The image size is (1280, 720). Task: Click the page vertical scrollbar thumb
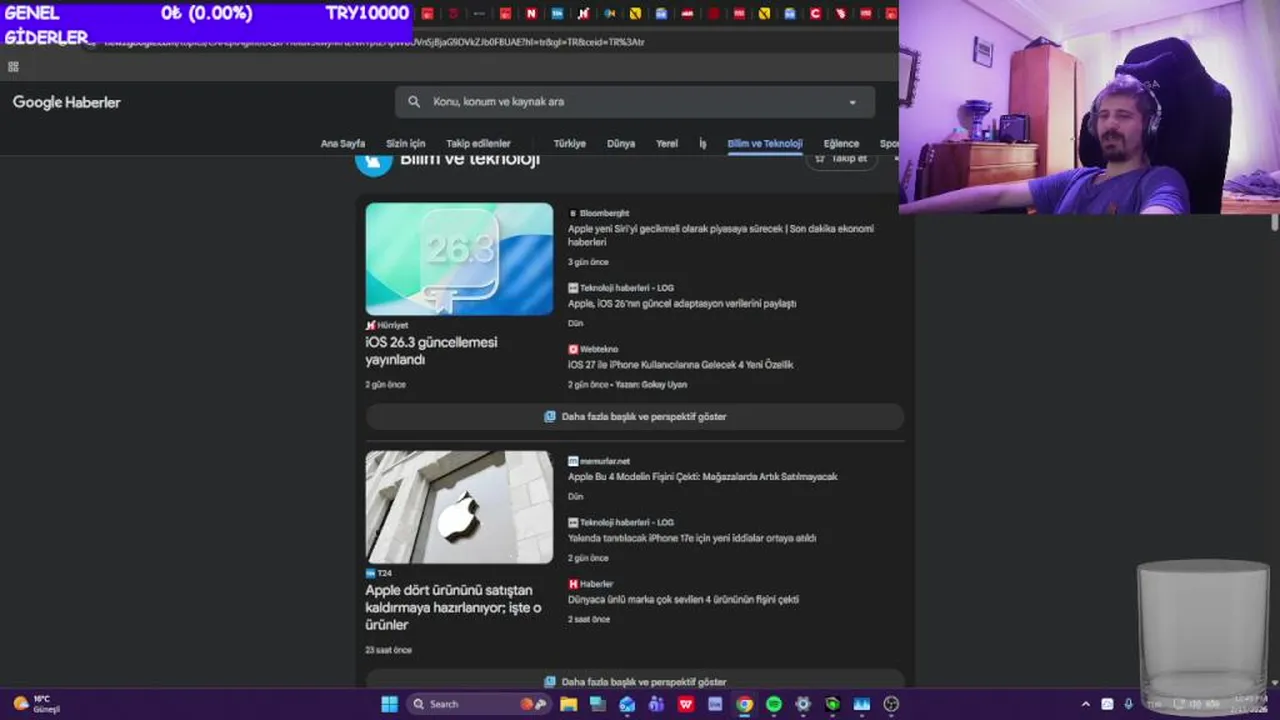point(1274,224)
